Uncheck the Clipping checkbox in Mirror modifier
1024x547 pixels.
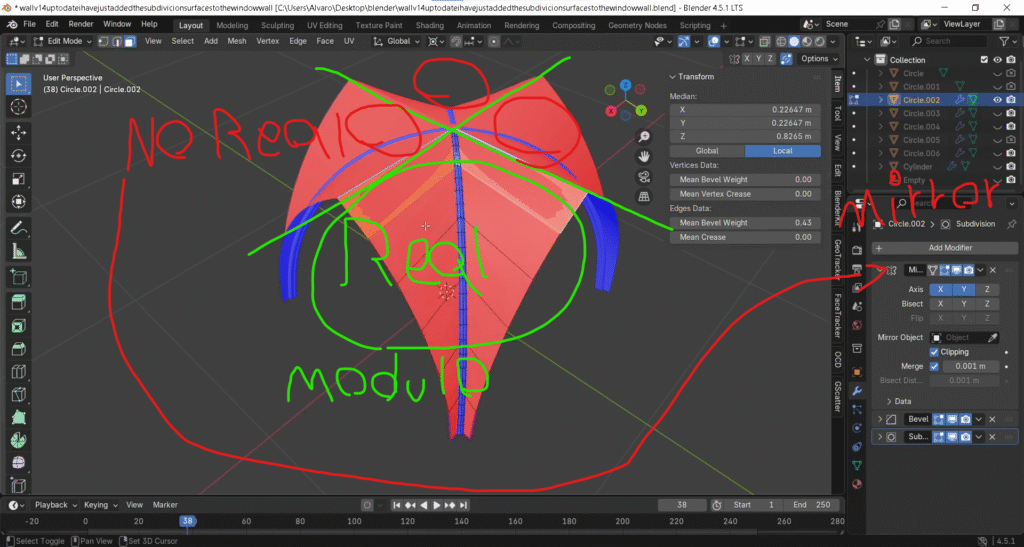tap(935, 352)
